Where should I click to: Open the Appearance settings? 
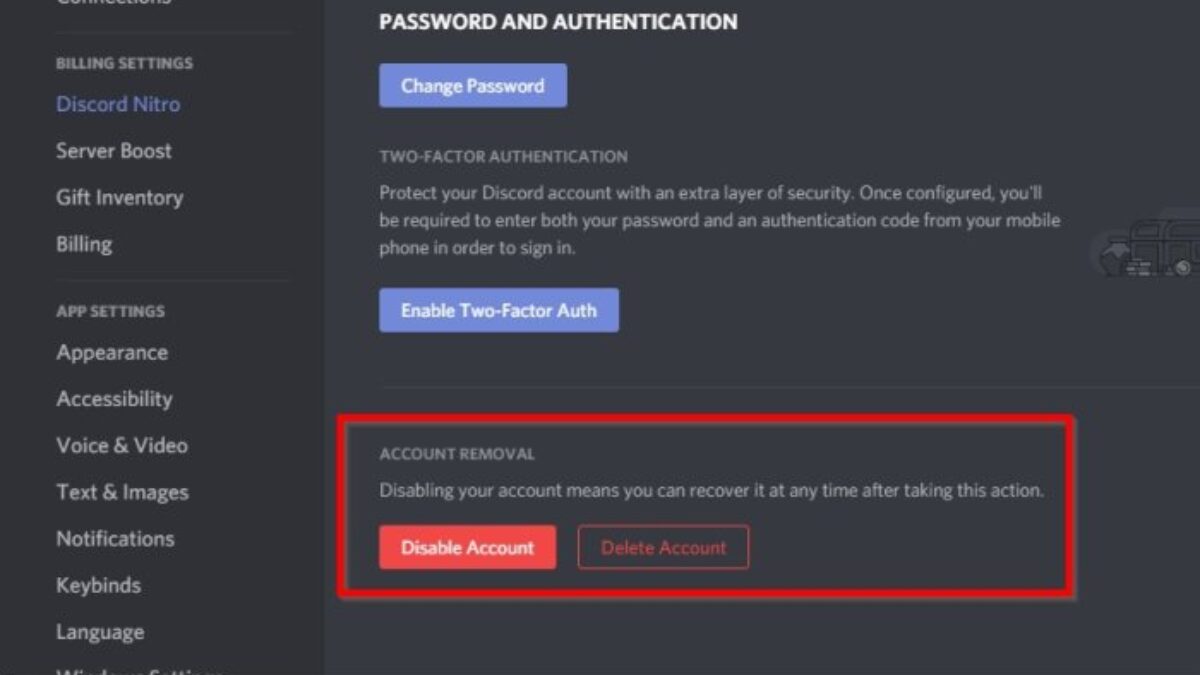[x=112, y=353]
